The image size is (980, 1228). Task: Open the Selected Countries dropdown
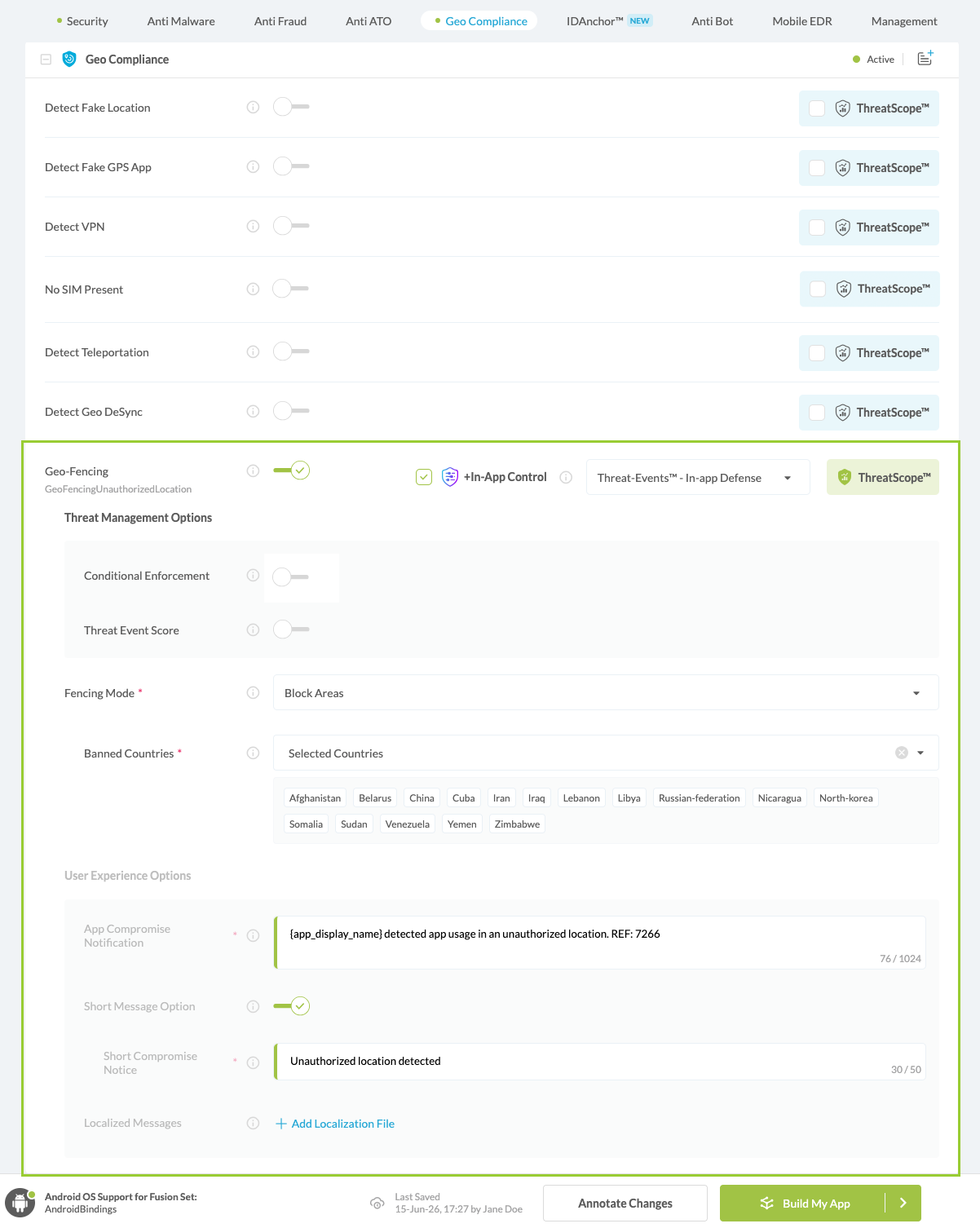pos(606,753)
